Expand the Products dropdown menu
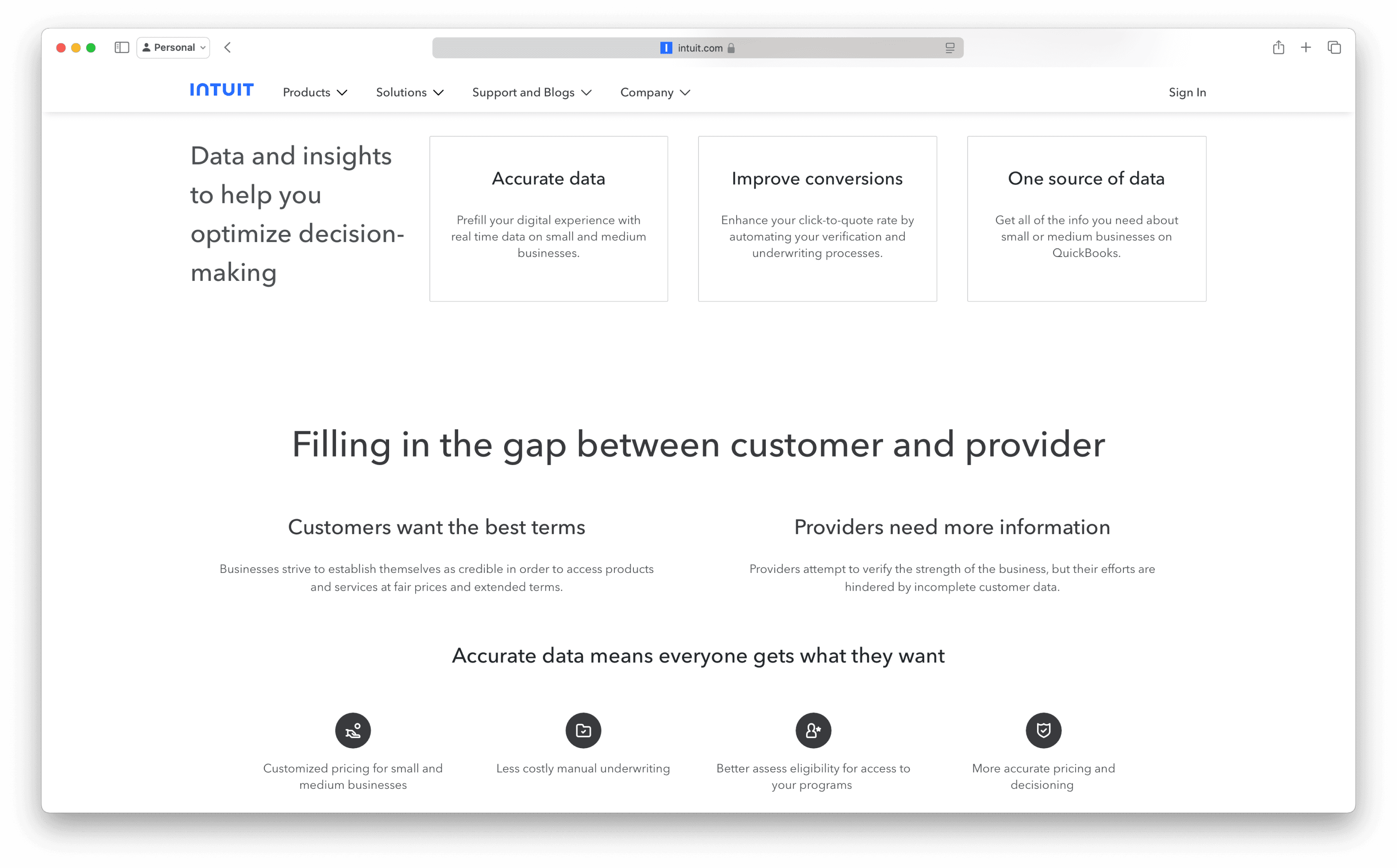This screenshot has height=868, width=1397. (315, 92)
